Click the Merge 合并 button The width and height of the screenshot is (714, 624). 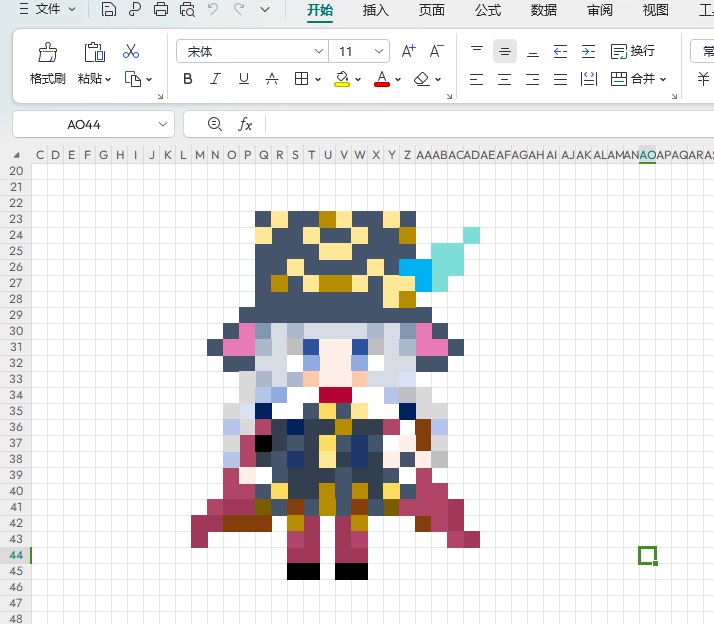632,79
